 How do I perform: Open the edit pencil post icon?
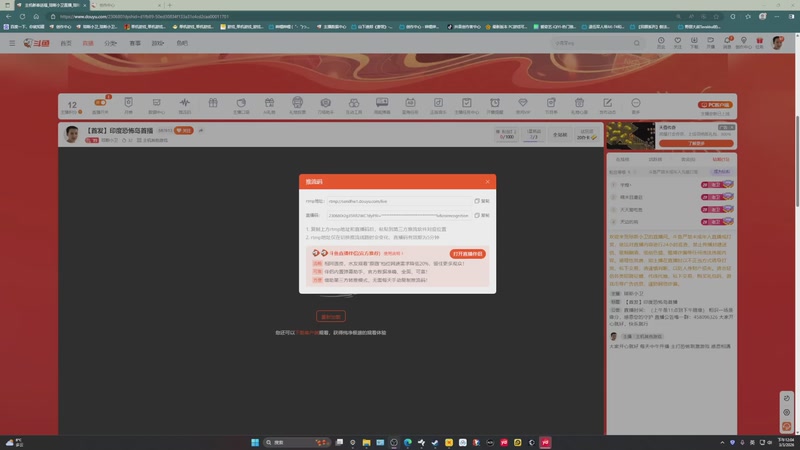point(607,103)
